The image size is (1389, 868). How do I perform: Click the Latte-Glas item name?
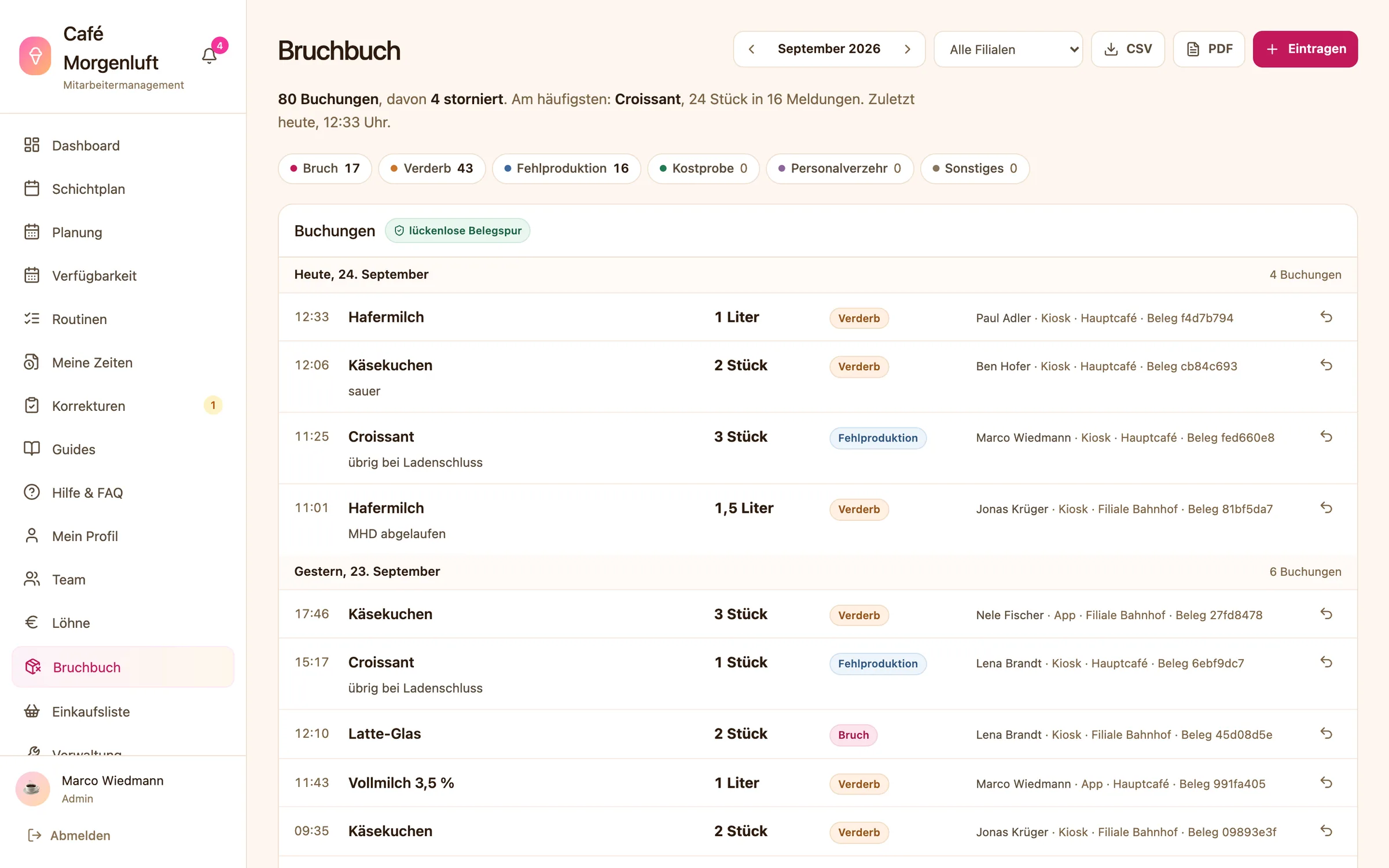tap(384, 733)
